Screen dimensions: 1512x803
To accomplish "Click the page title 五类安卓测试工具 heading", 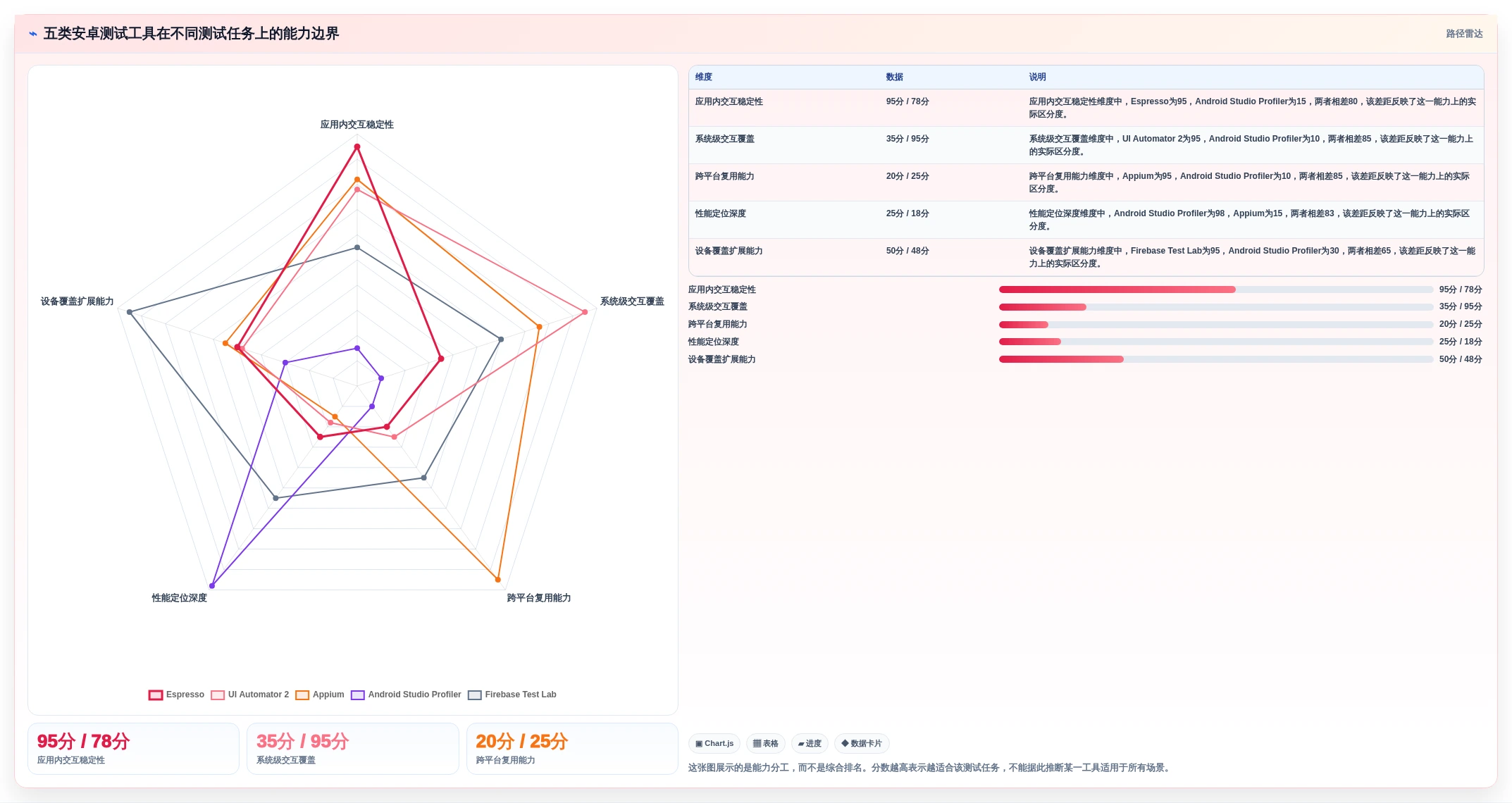I will pos(191,34).
